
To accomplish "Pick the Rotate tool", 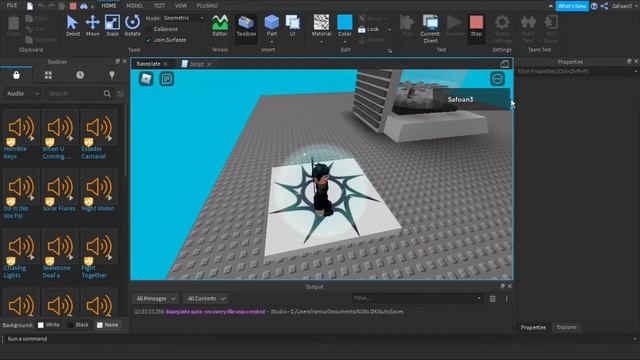I will tap(132, 26).
